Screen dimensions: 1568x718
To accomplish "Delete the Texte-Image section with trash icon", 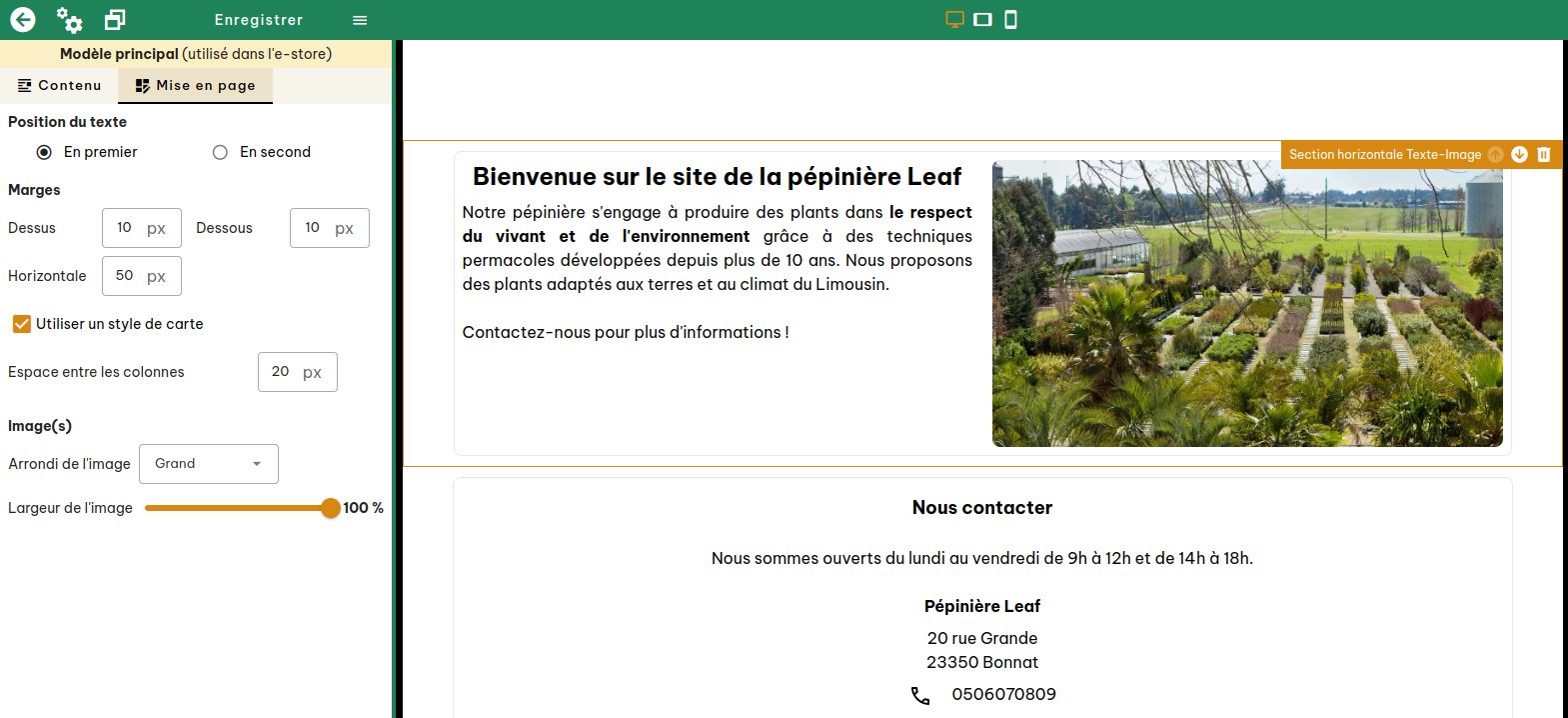I will pos(1543,154).
